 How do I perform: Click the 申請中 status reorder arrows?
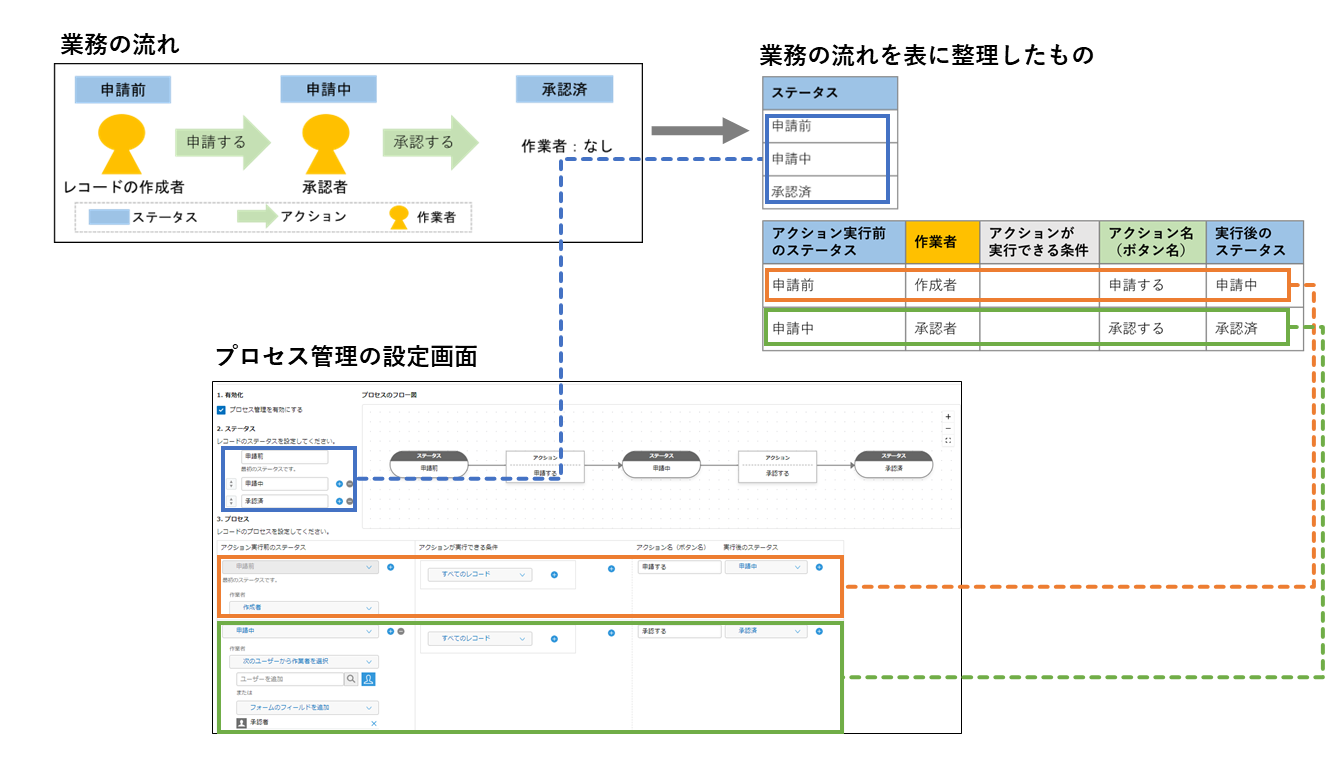232,484
